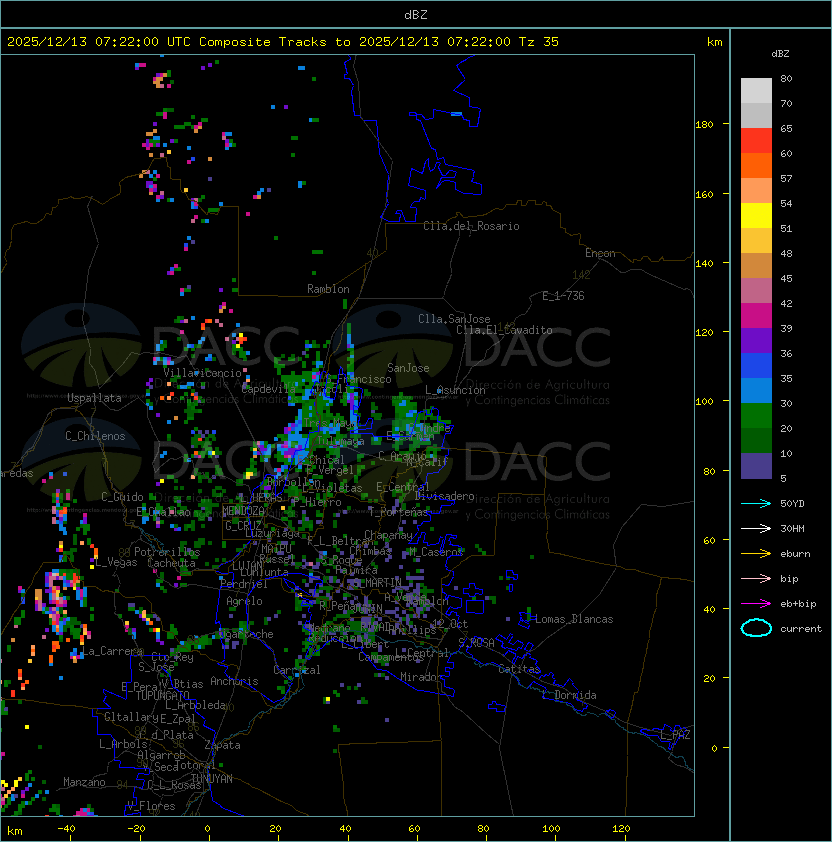Click the 'Encon' map label
The height and width of the screenshot is (842, 832).
[x=600, y=253]
